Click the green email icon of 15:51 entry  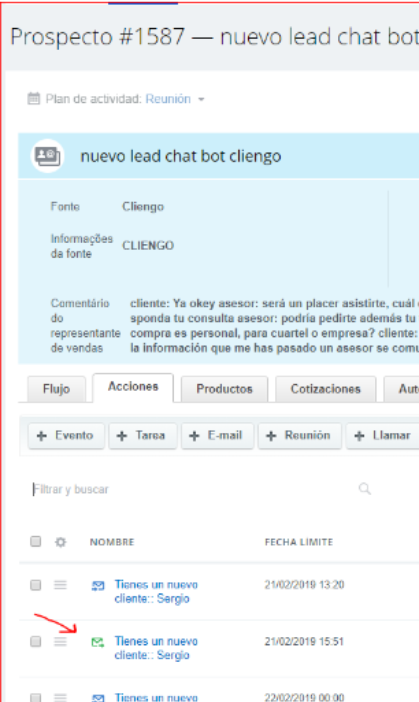click(98, 642)
